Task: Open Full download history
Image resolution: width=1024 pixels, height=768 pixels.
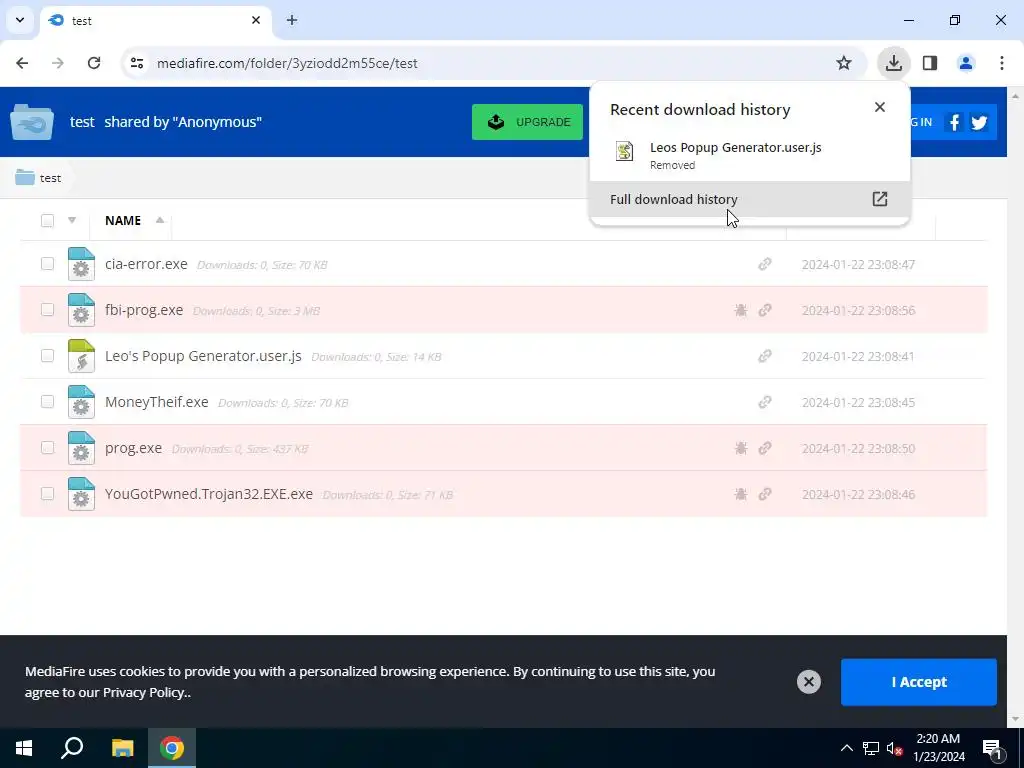Action: tap(749, 199)
